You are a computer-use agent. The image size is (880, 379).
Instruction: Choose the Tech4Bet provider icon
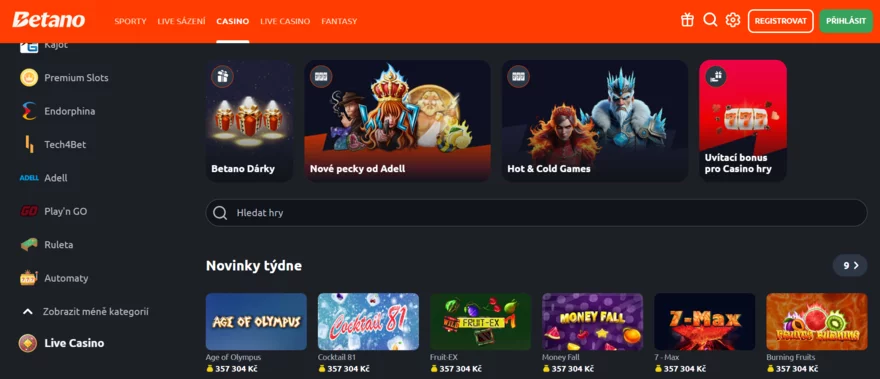[29, 144]
